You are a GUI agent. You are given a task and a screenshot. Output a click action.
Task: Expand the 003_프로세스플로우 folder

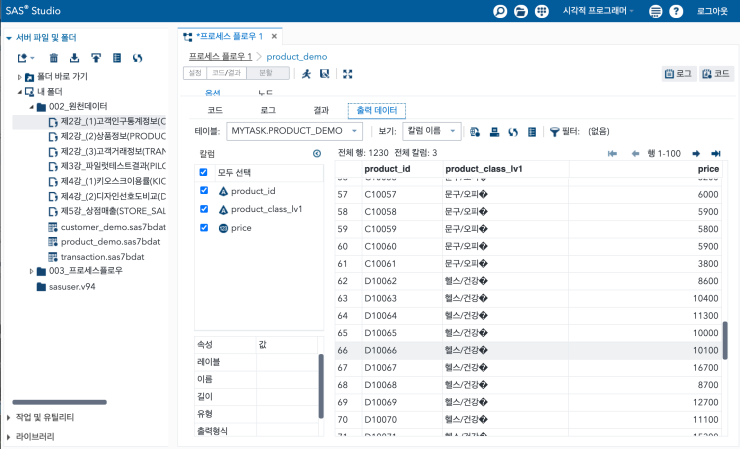coord(31,271)
